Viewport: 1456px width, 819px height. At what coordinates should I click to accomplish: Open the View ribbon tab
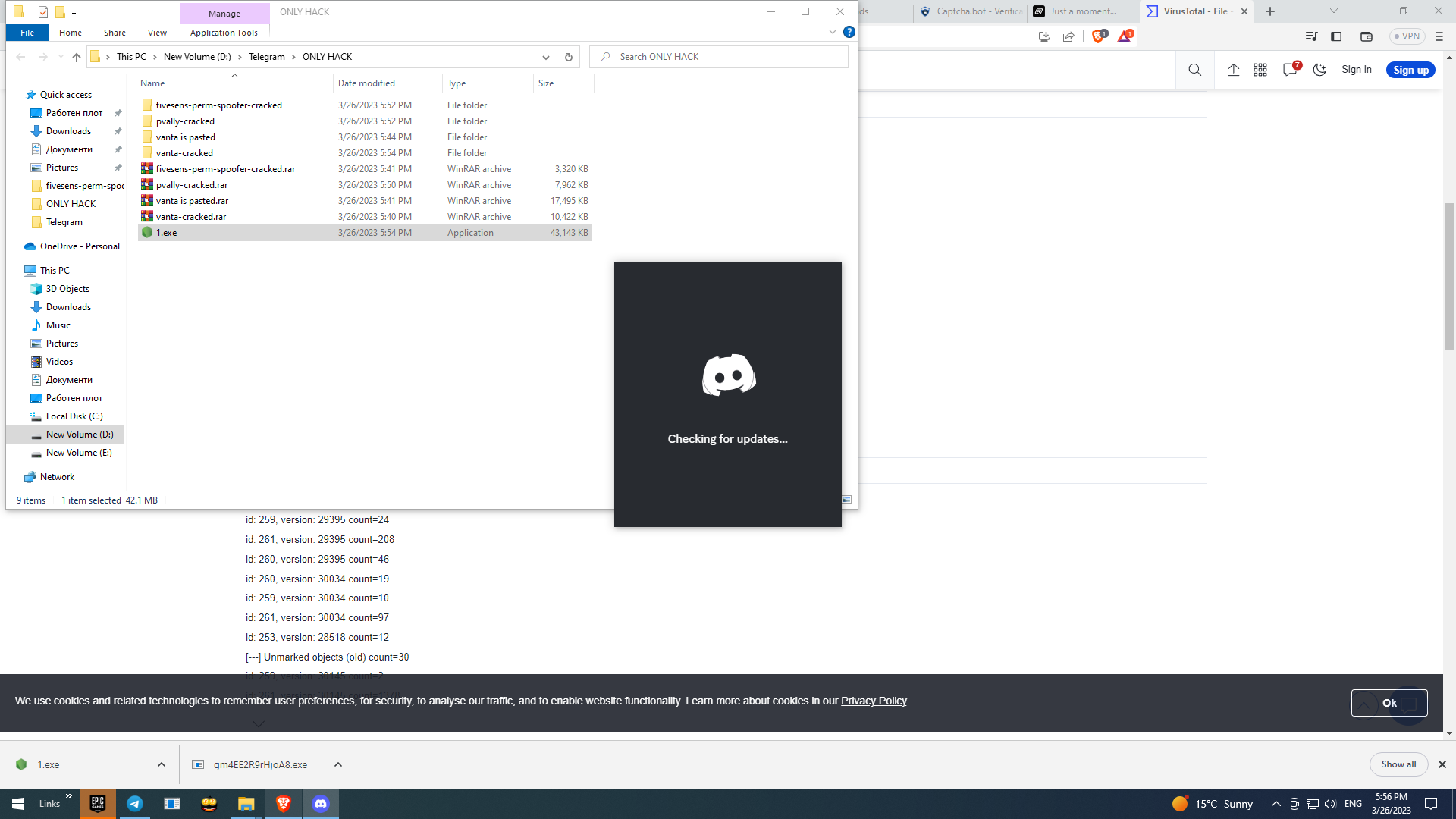[x=157, y=33]
